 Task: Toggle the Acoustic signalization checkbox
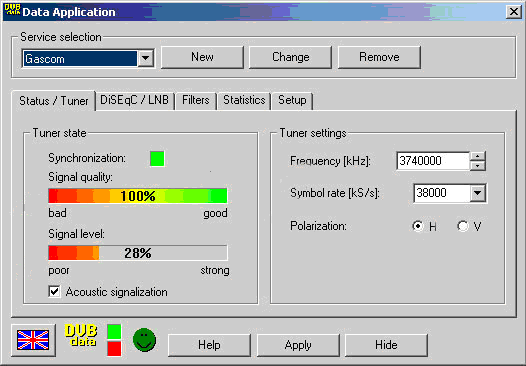point(54,292)
